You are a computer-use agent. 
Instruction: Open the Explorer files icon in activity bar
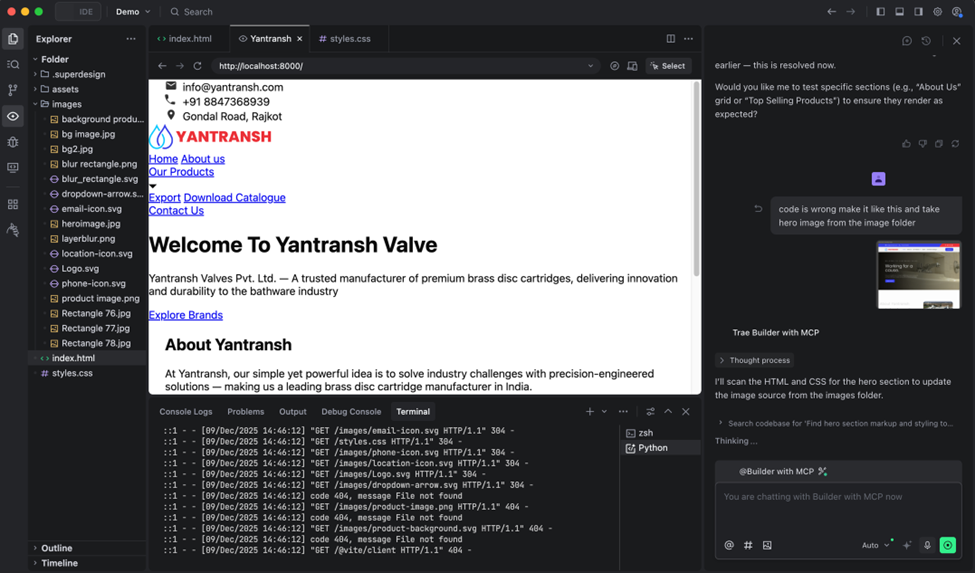[13, 39]
